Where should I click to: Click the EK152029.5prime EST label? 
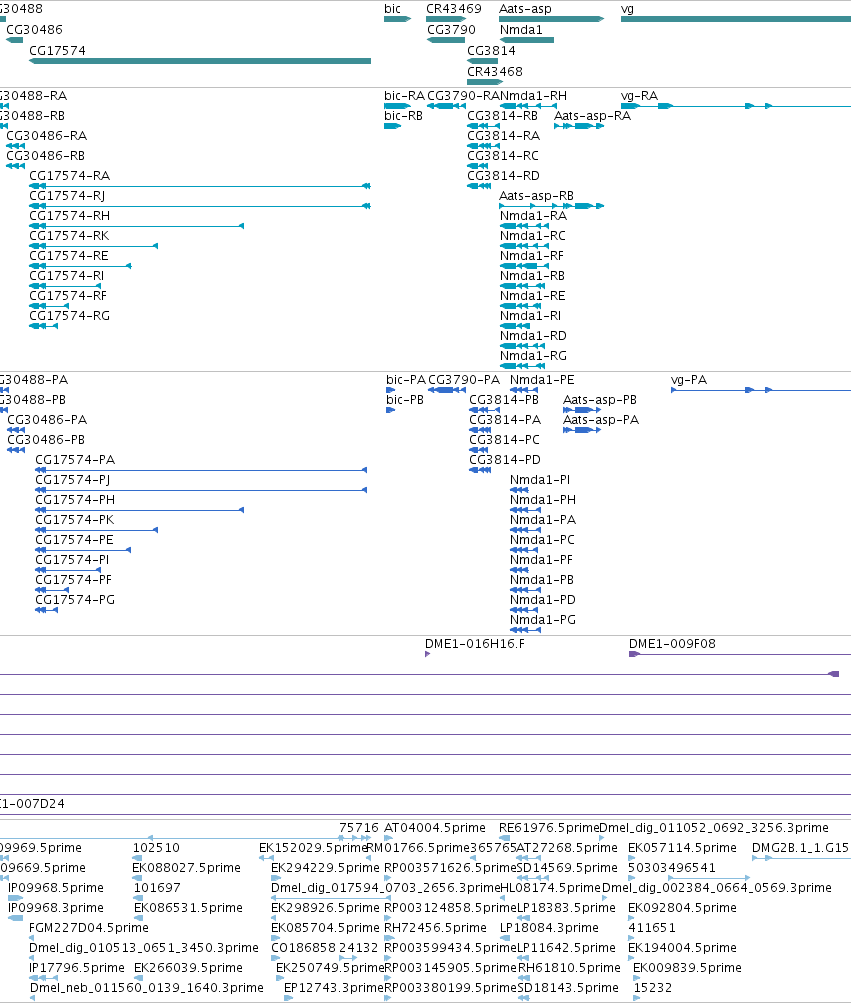pos(312,848)
